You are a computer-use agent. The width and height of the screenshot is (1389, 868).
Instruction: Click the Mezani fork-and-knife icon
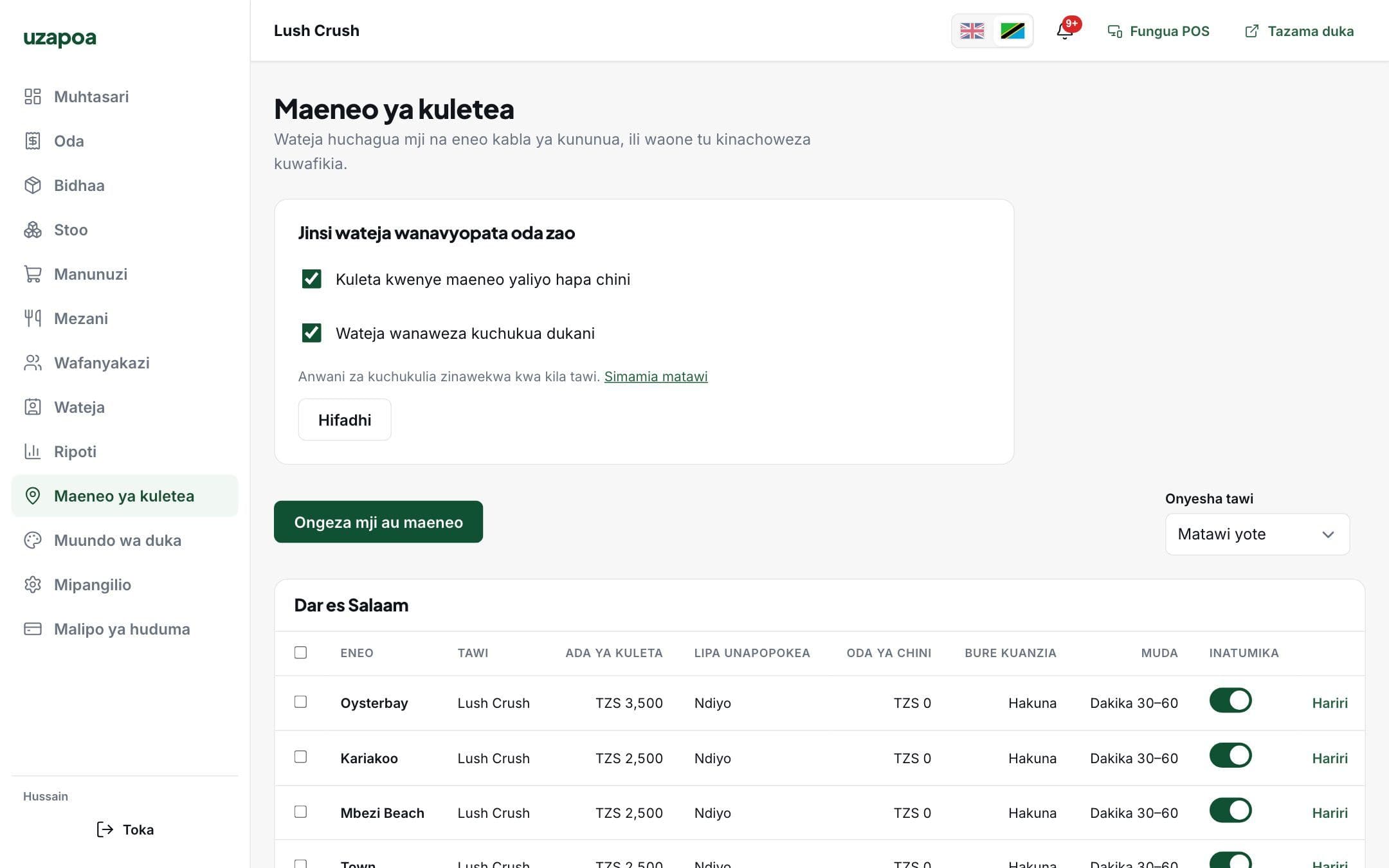click(33, 318)
